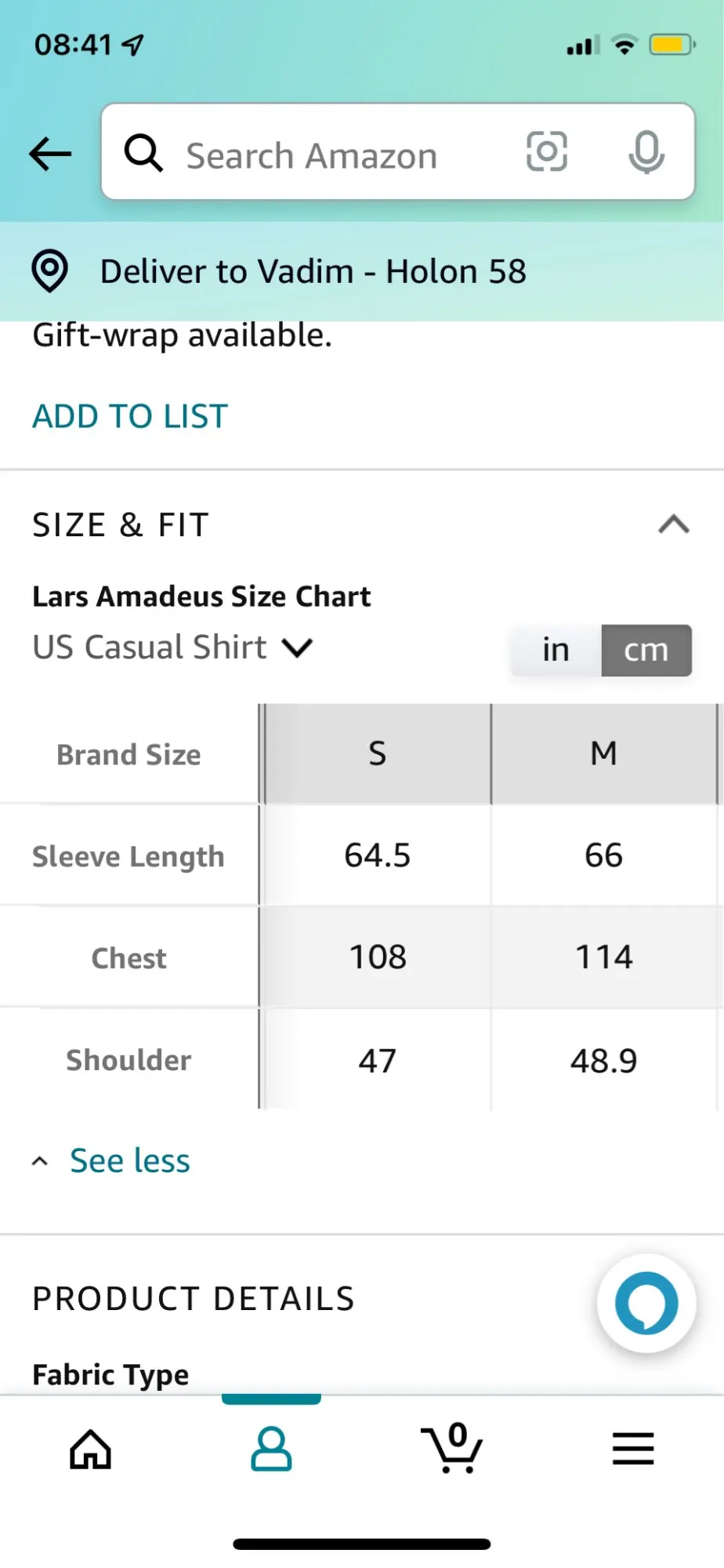This screenshot has width=724, height=1568.
Task: Select the S size column header
Action: click(x=378, y=753)
